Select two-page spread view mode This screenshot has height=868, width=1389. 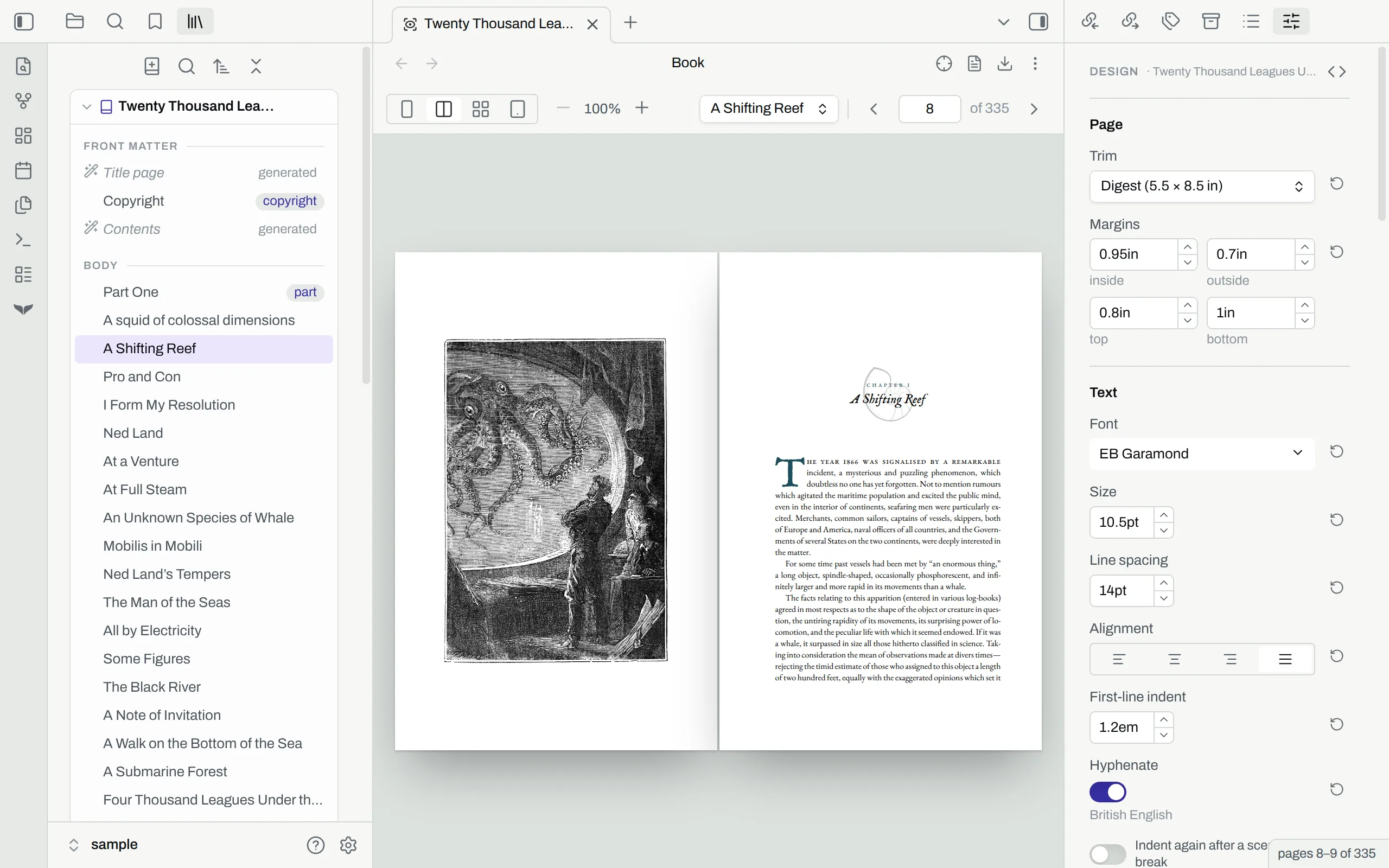coord(444,109)
